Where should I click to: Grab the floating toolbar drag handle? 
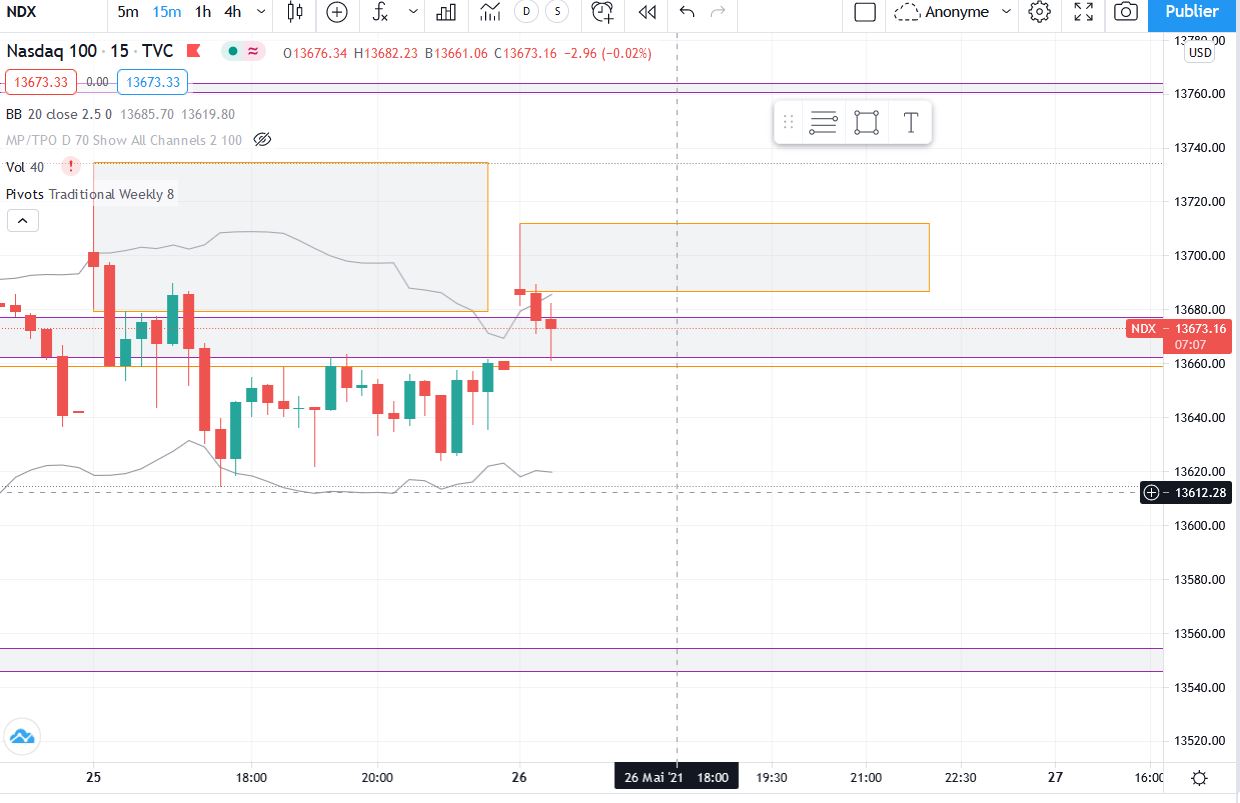click(x=788, y=123)
